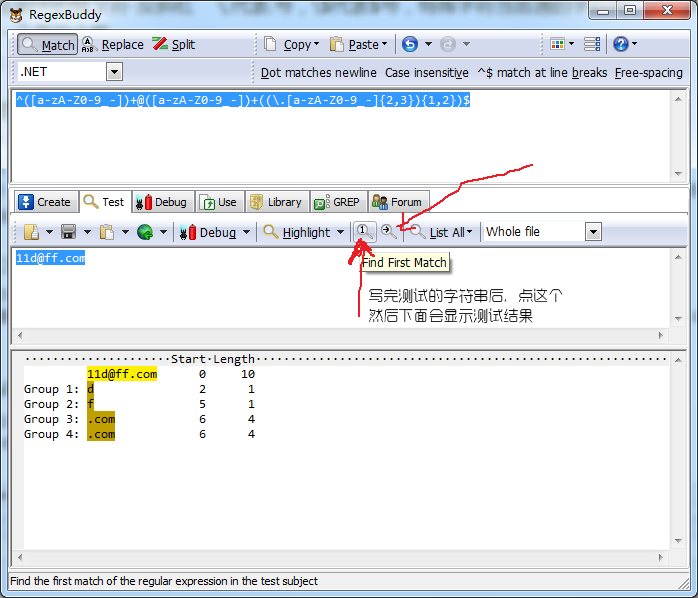Screen dimensions: 698x598
Task: Click the save test subject disk icon
Action: coord(69,232)
